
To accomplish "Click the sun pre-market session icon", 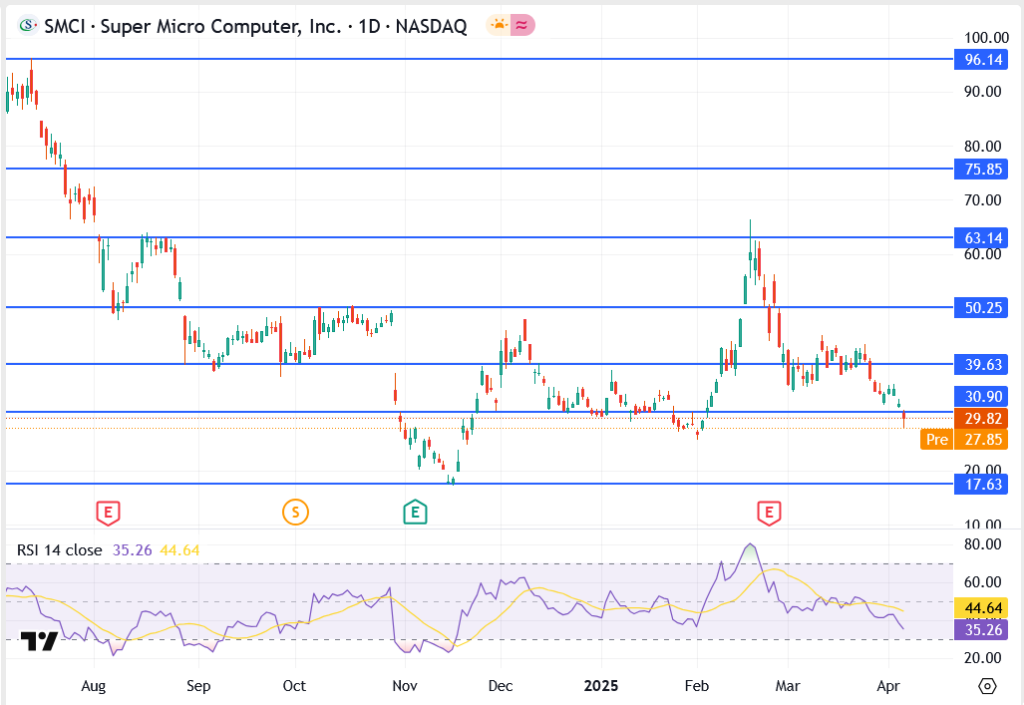I will point(499,25).
